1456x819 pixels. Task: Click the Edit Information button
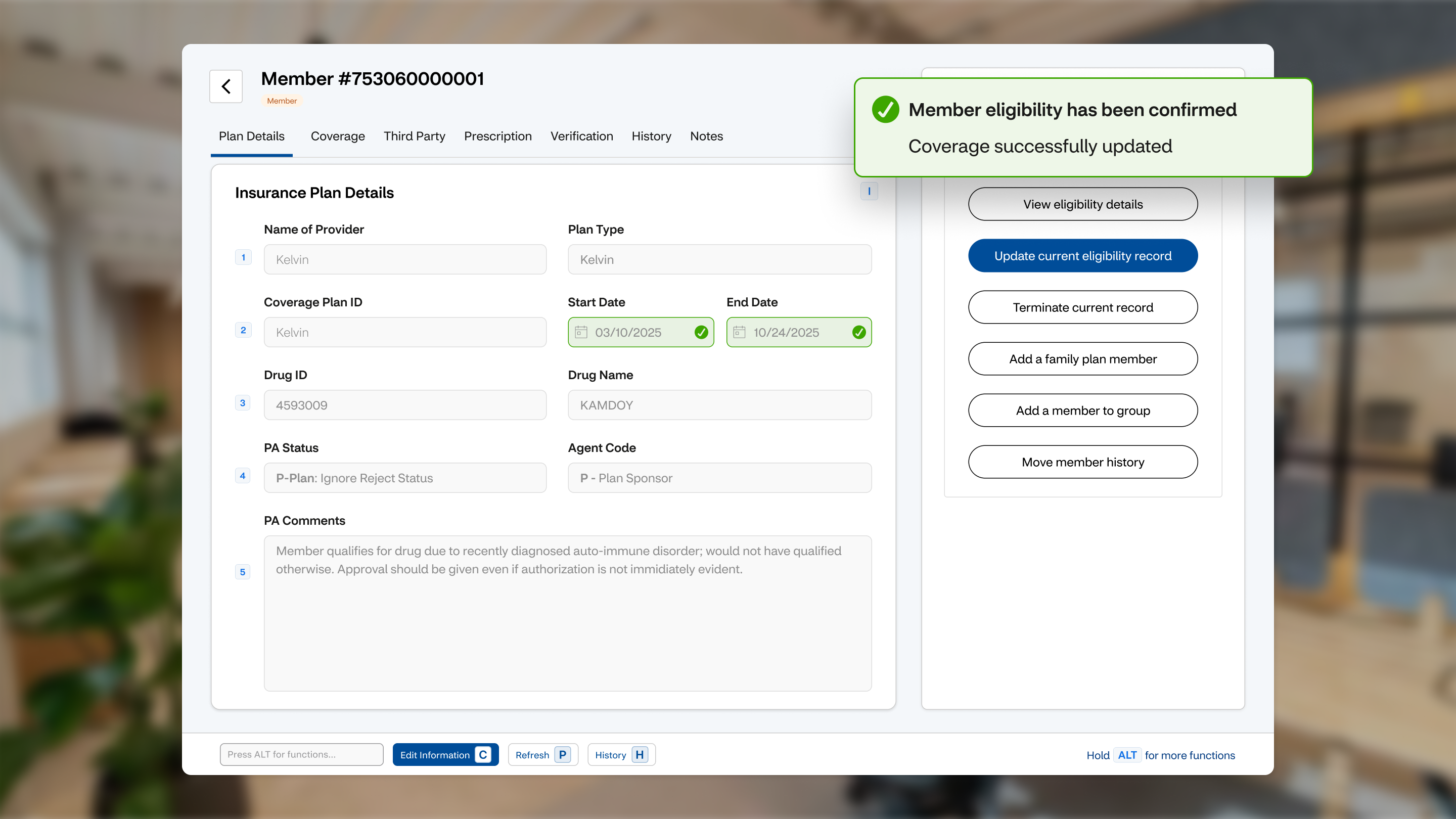tap(445, 755)
